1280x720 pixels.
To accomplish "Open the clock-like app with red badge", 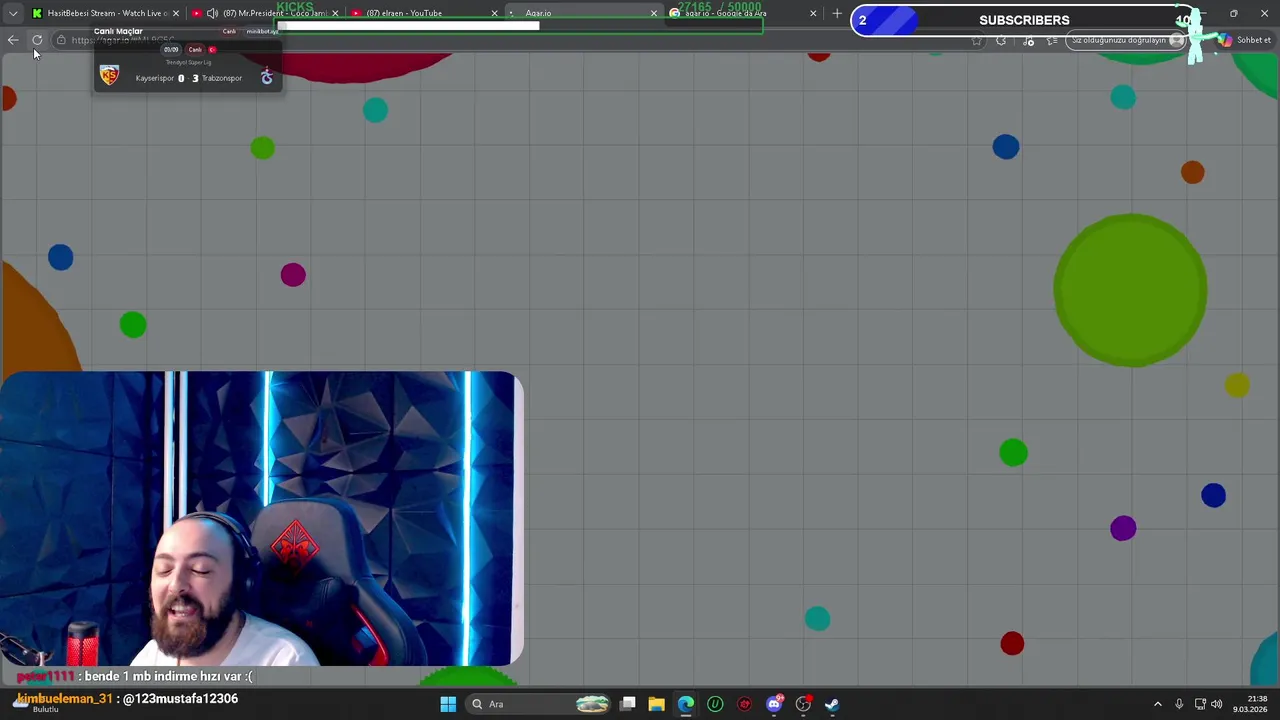I will [x=803, y=704].
